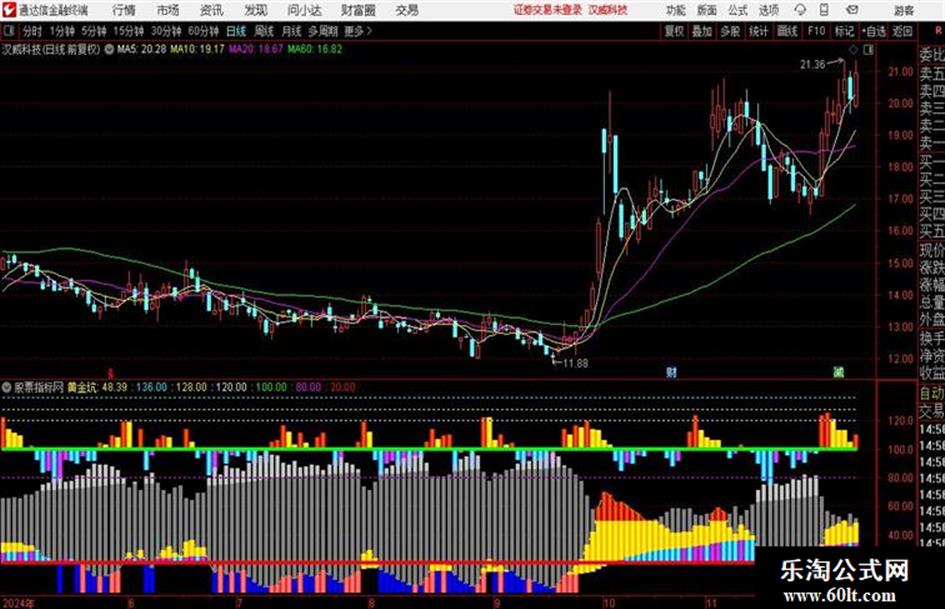Click the diamond icon at the chart's top right

pos(853,50)
